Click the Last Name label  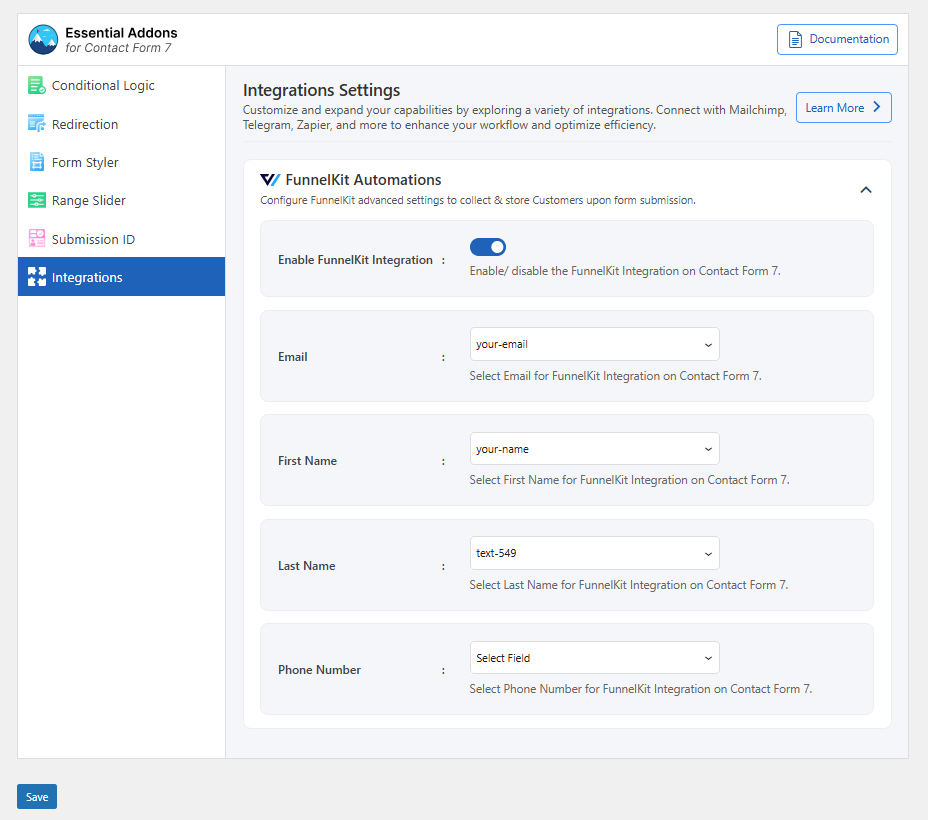[x=307, y=566]
